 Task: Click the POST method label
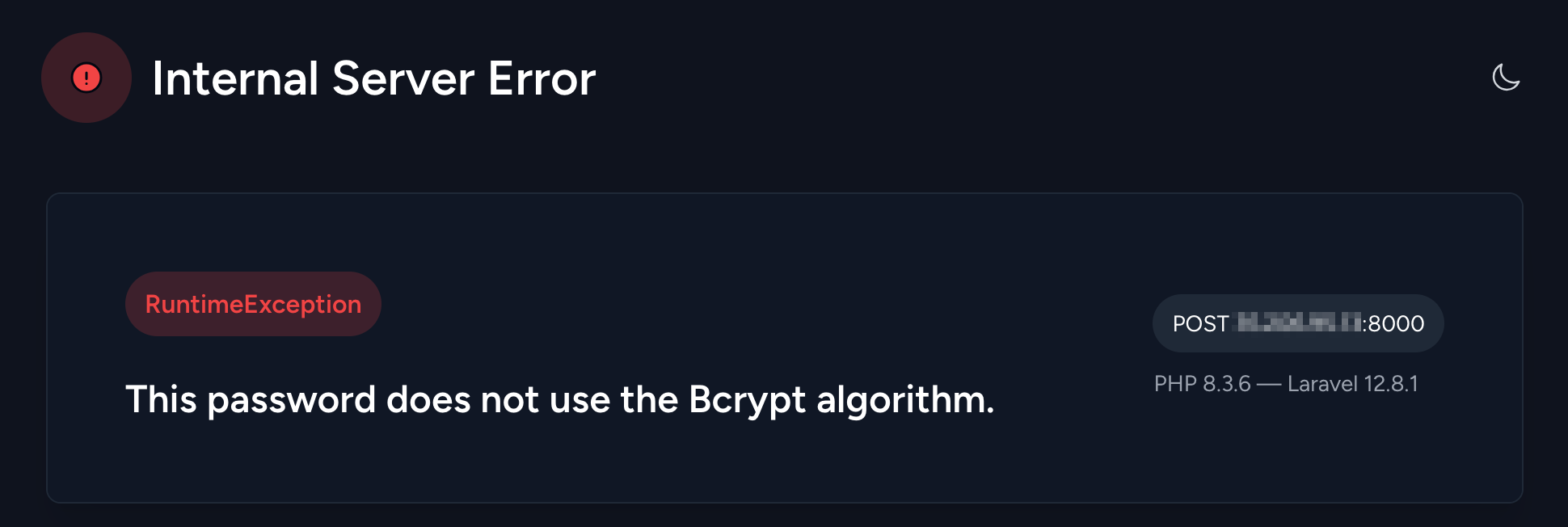coord(1200,323)
